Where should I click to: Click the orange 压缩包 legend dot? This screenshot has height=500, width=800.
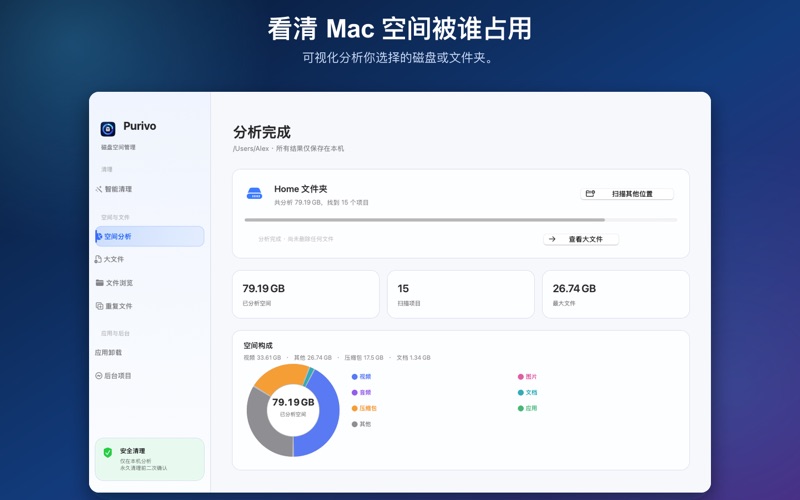point(355,408)
